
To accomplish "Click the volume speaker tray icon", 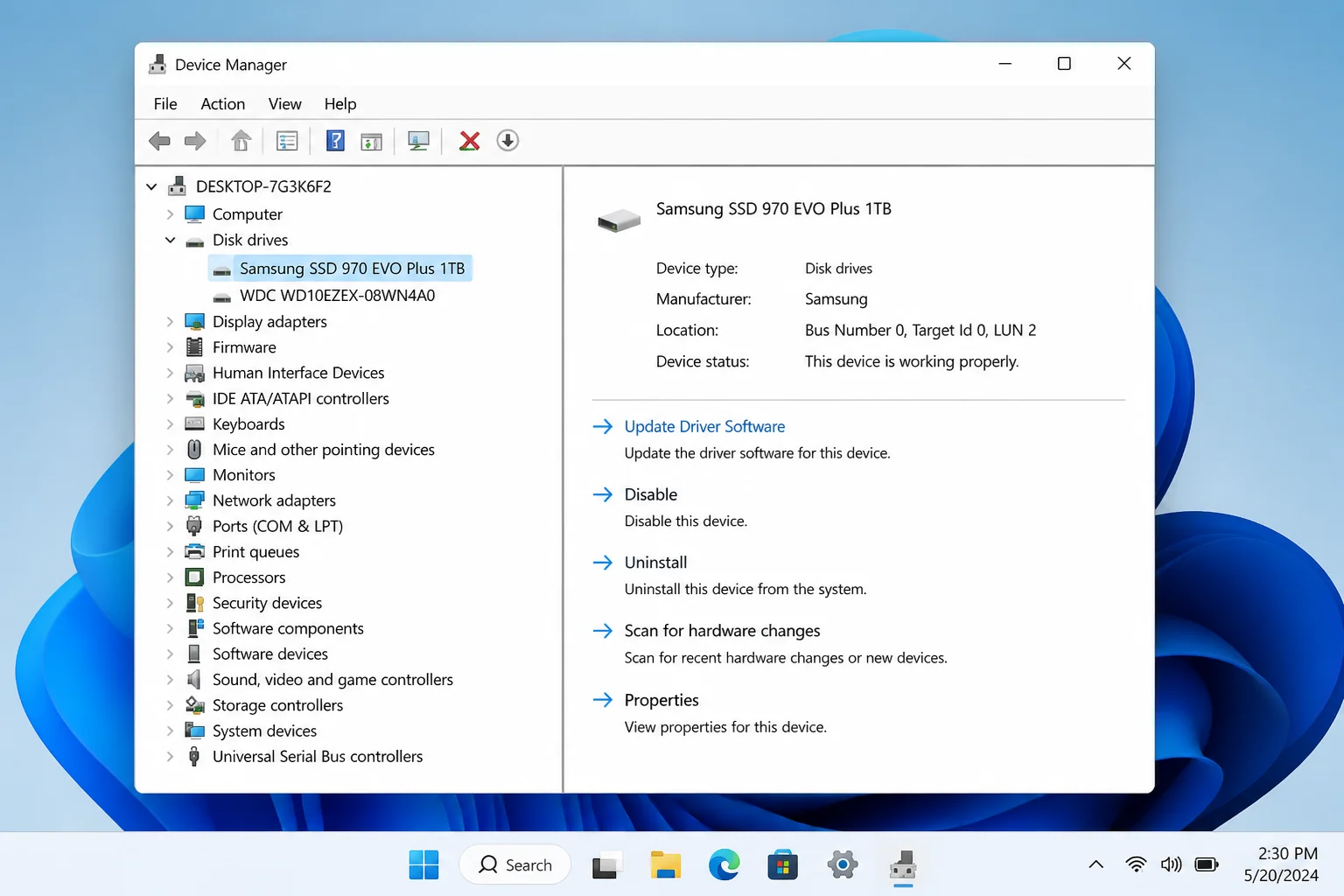I will click(x=1171, y=864).
